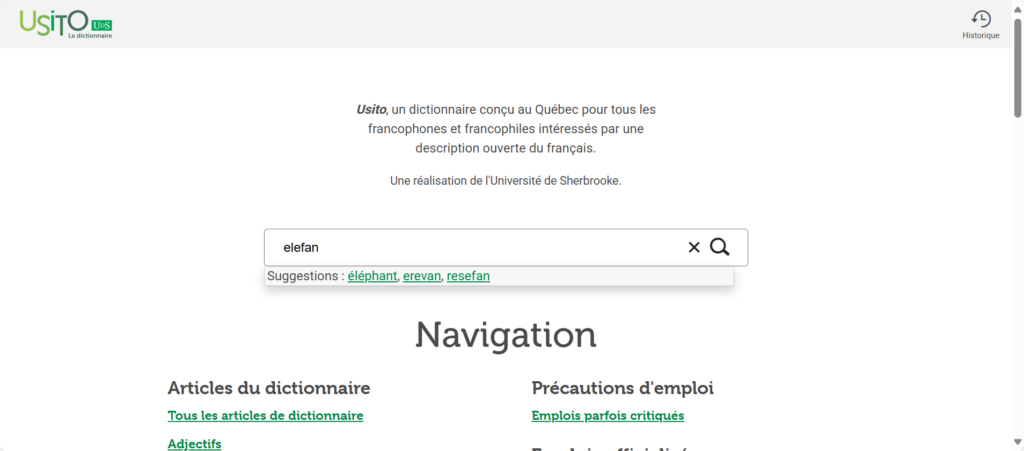Focus the search box containing "elefan"

pos(505,247)
